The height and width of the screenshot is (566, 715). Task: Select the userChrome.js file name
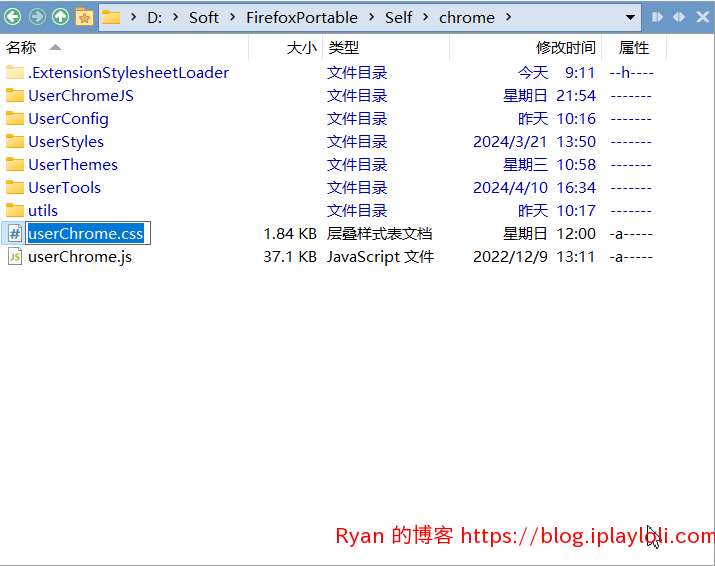[x=80, y=257]
